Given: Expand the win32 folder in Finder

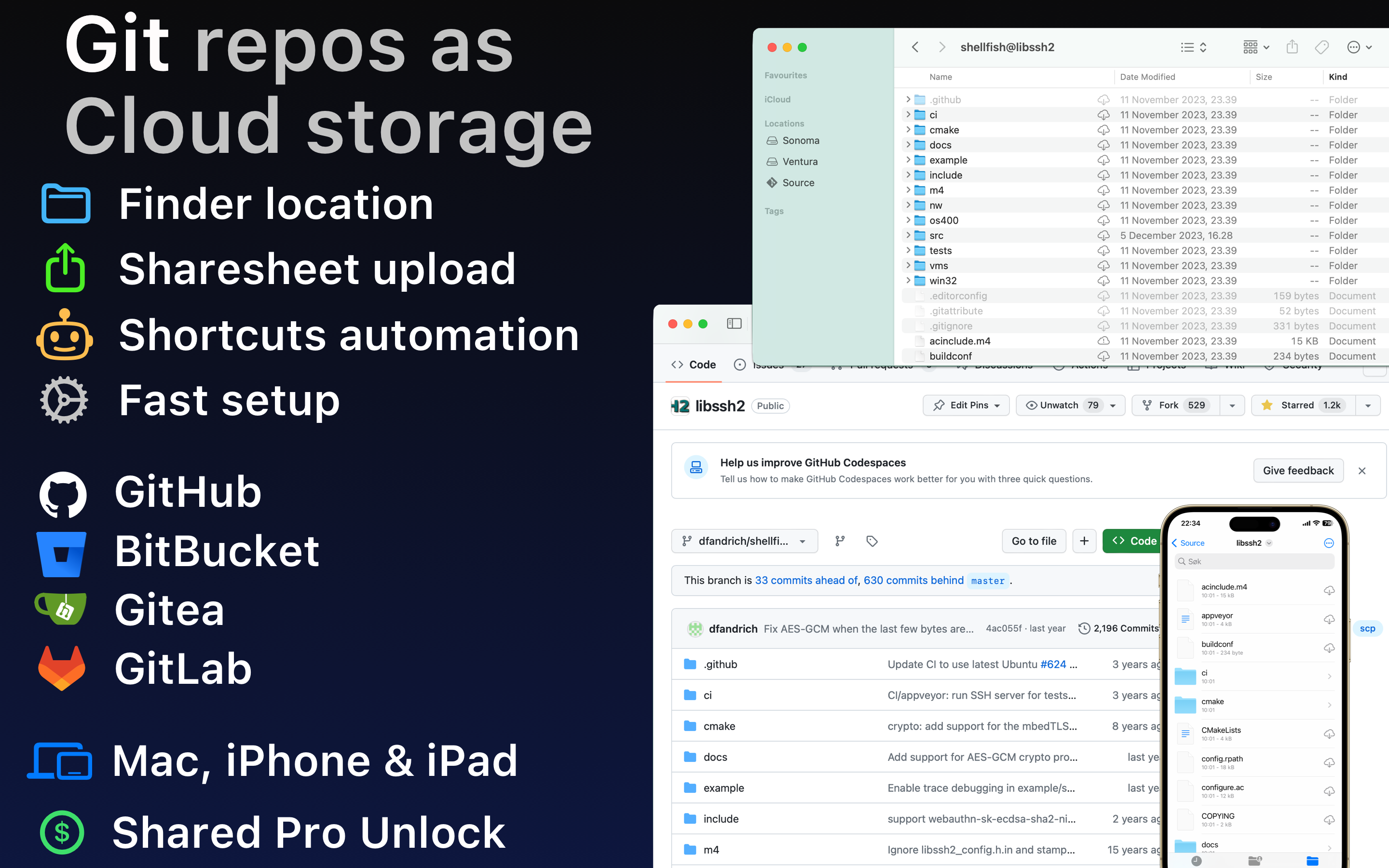Looking at the screenshot, I should pos(908,281).
